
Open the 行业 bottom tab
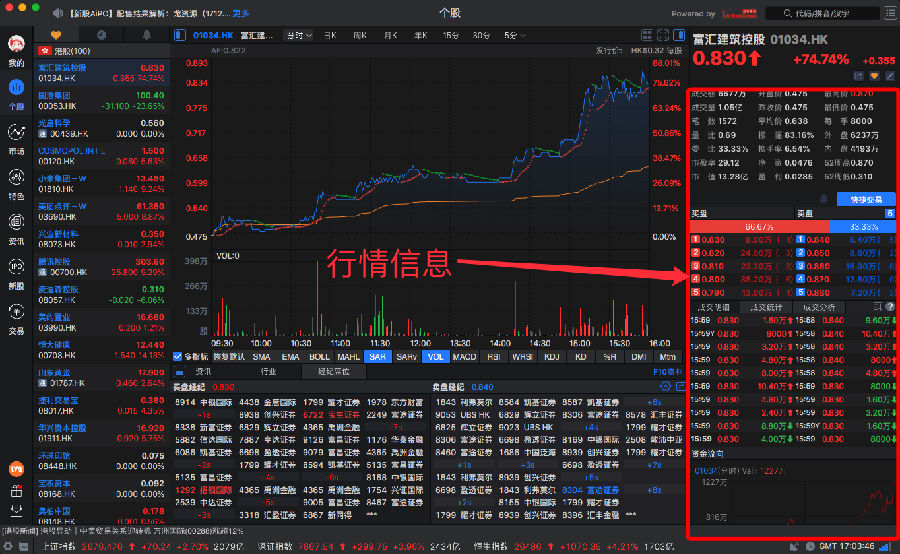click(268, 371)
